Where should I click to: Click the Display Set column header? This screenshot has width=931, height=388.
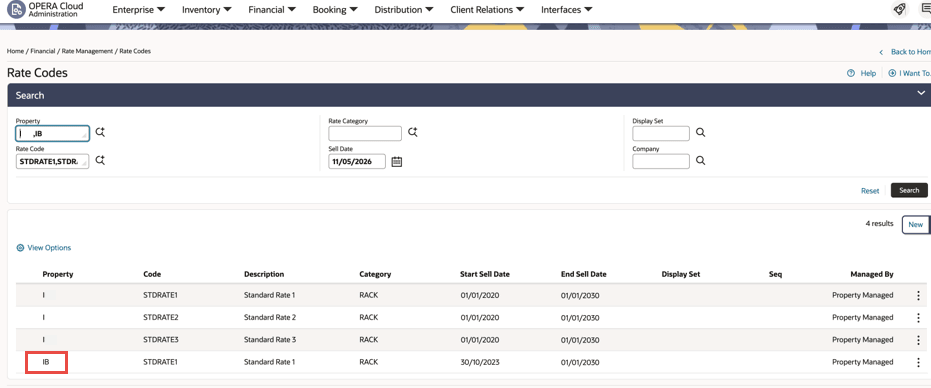tap(681, 275)
